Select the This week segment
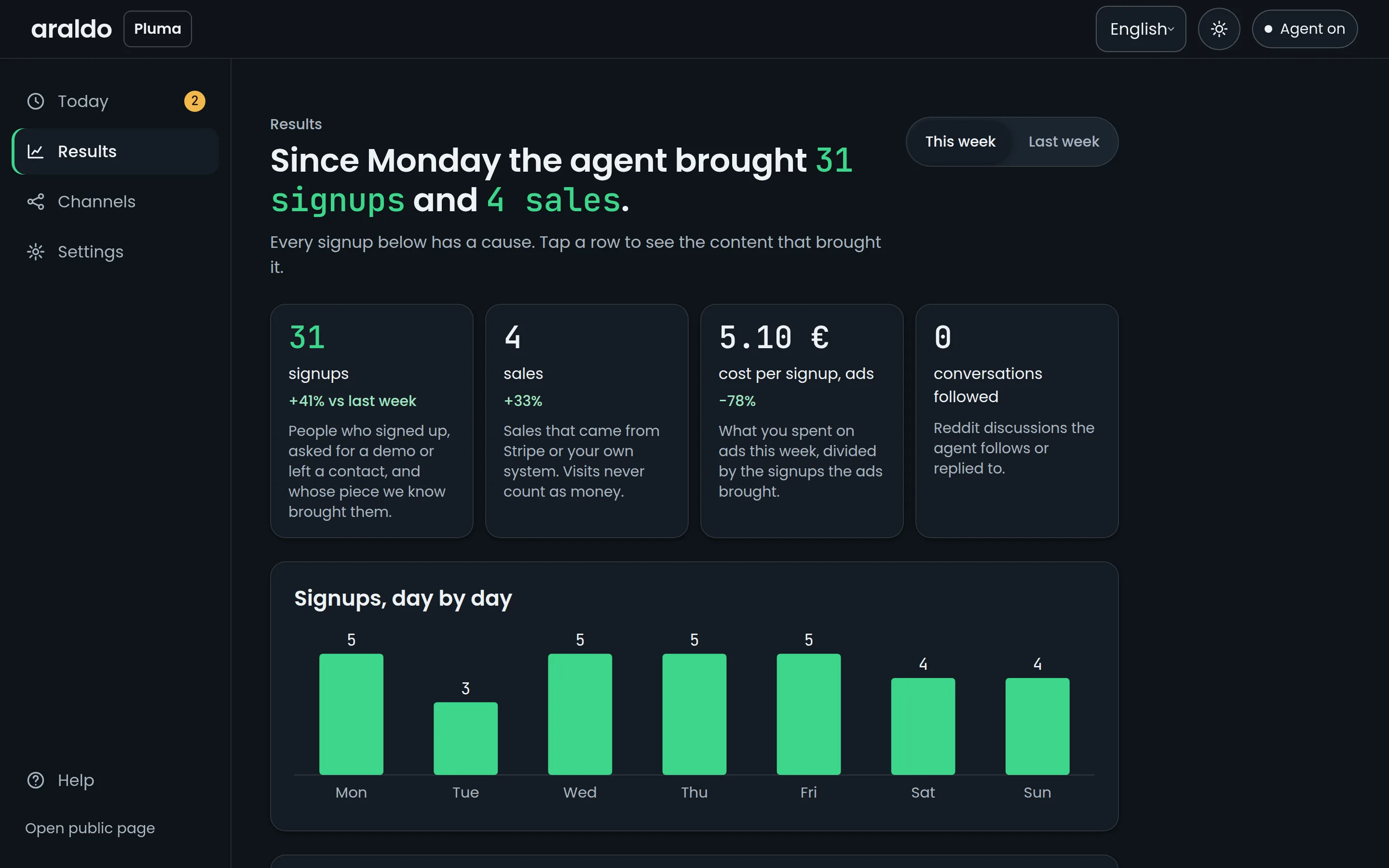Screen dimensions: 1389x868 [960, 142]
